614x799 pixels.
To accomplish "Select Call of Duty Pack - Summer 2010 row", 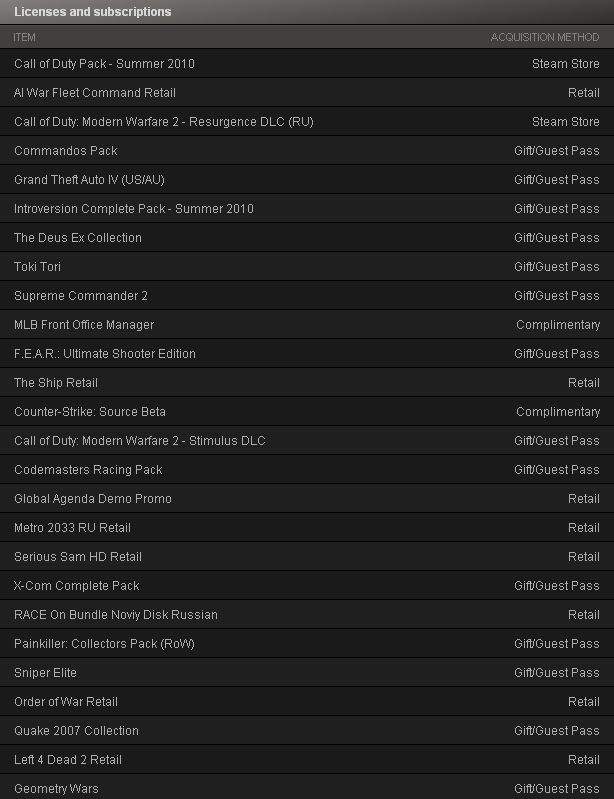I will [307, 64].
